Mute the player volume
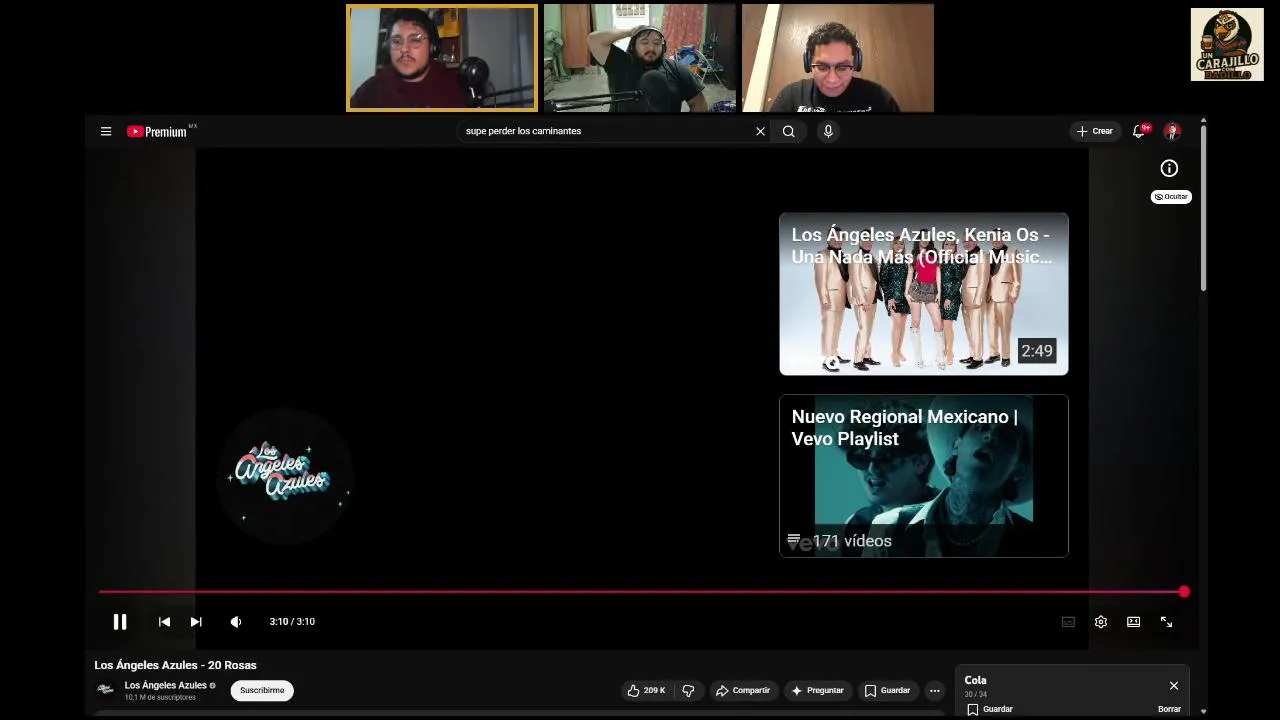This screenshot has height=720, width=1280. (x=236, y=622)
